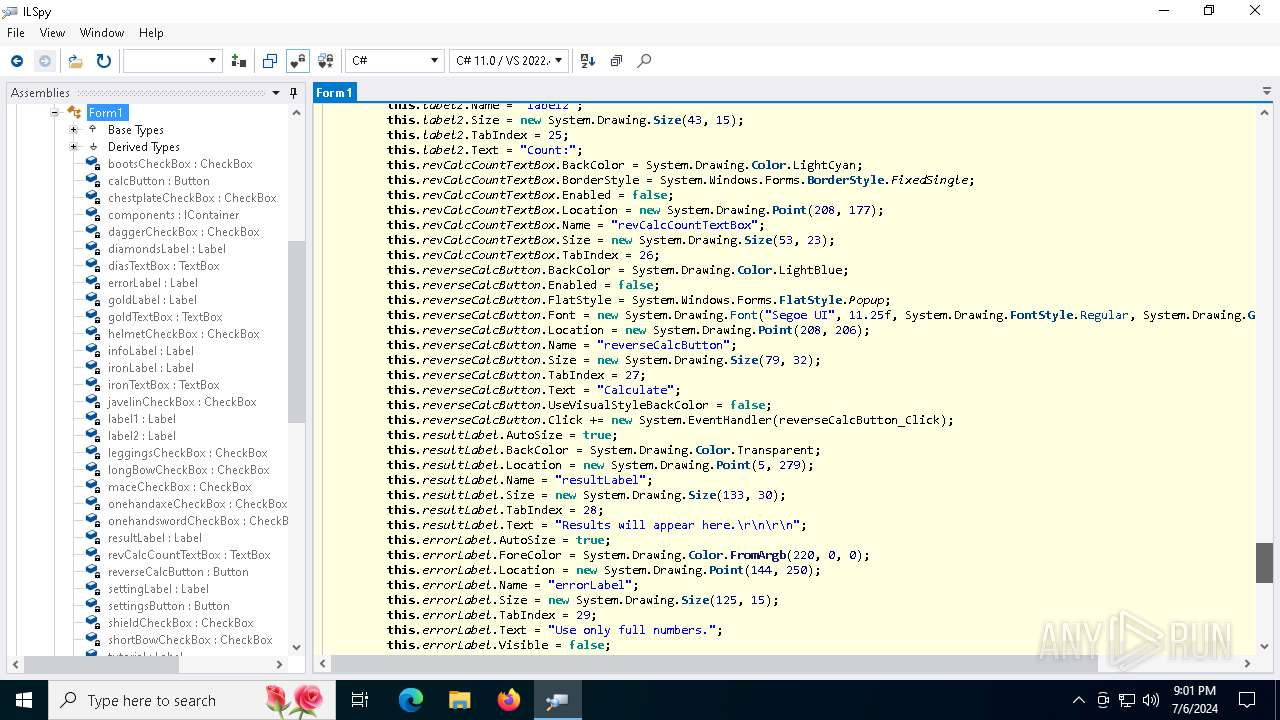Open the assembly list dropdown
Viewport: 1280px width, 720px height.
tap(172, 61)
